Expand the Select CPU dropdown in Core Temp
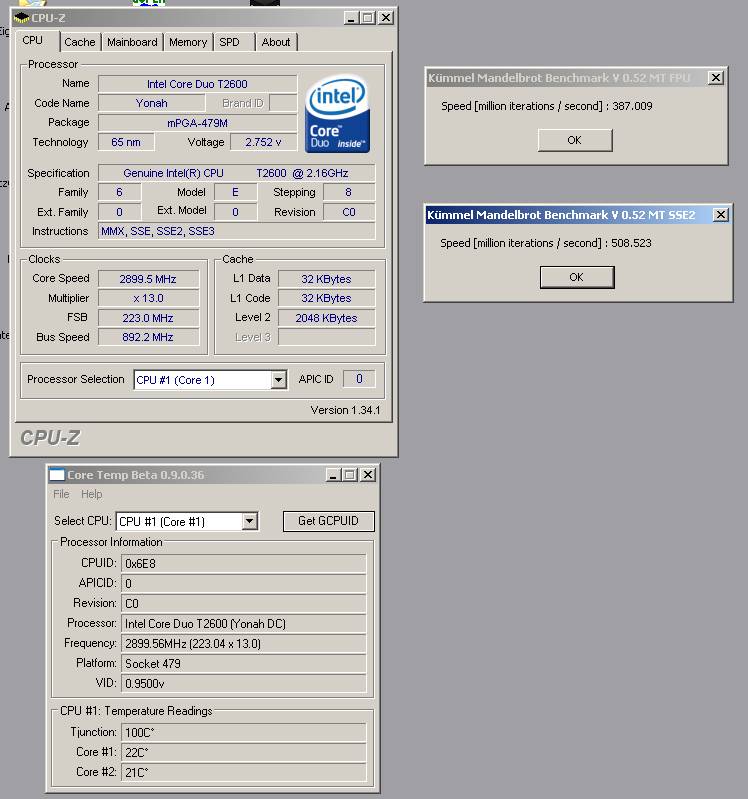 click(249, 521)
